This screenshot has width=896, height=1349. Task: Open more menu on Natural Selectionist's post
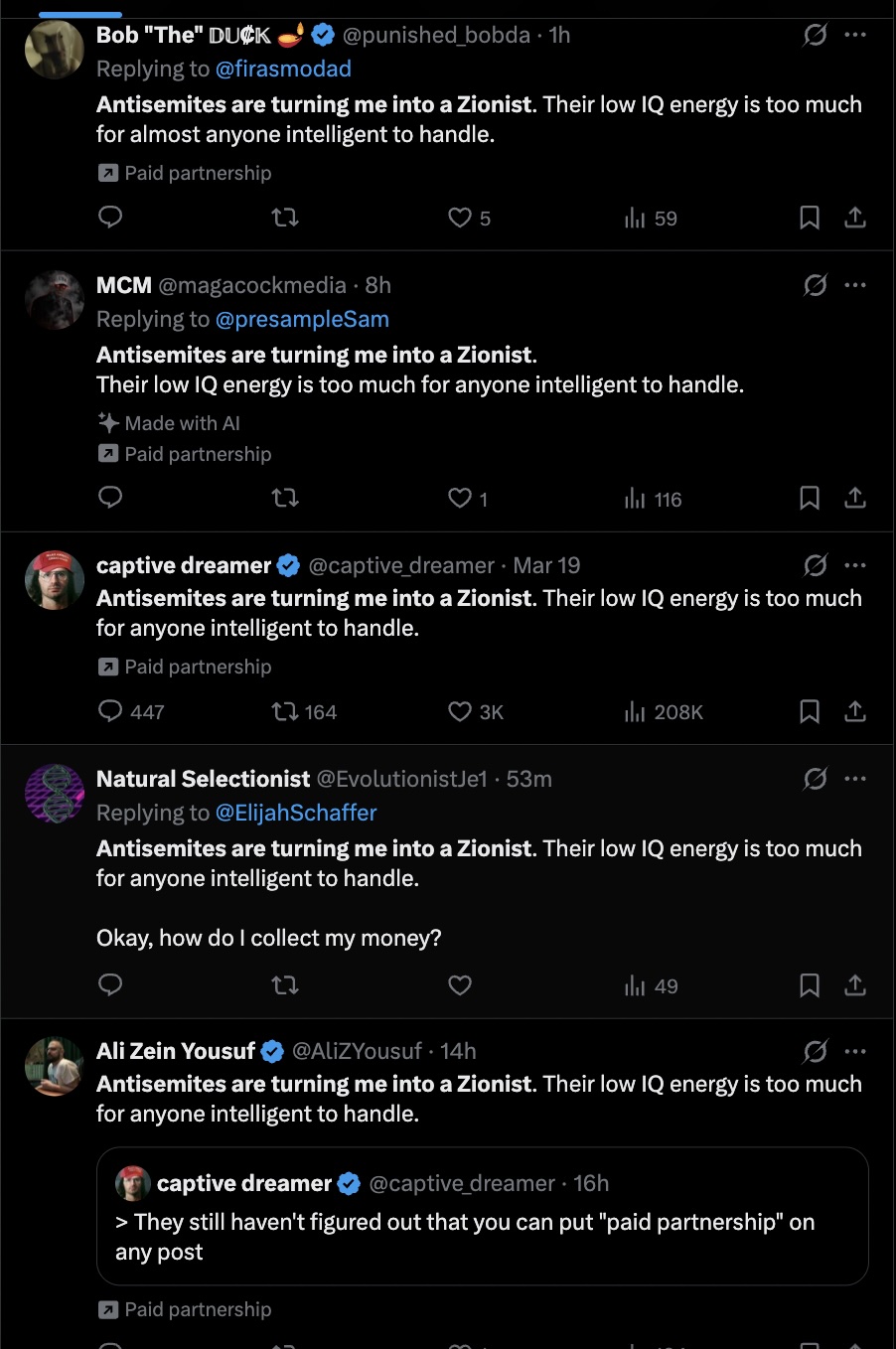click(x=855, y=779)
